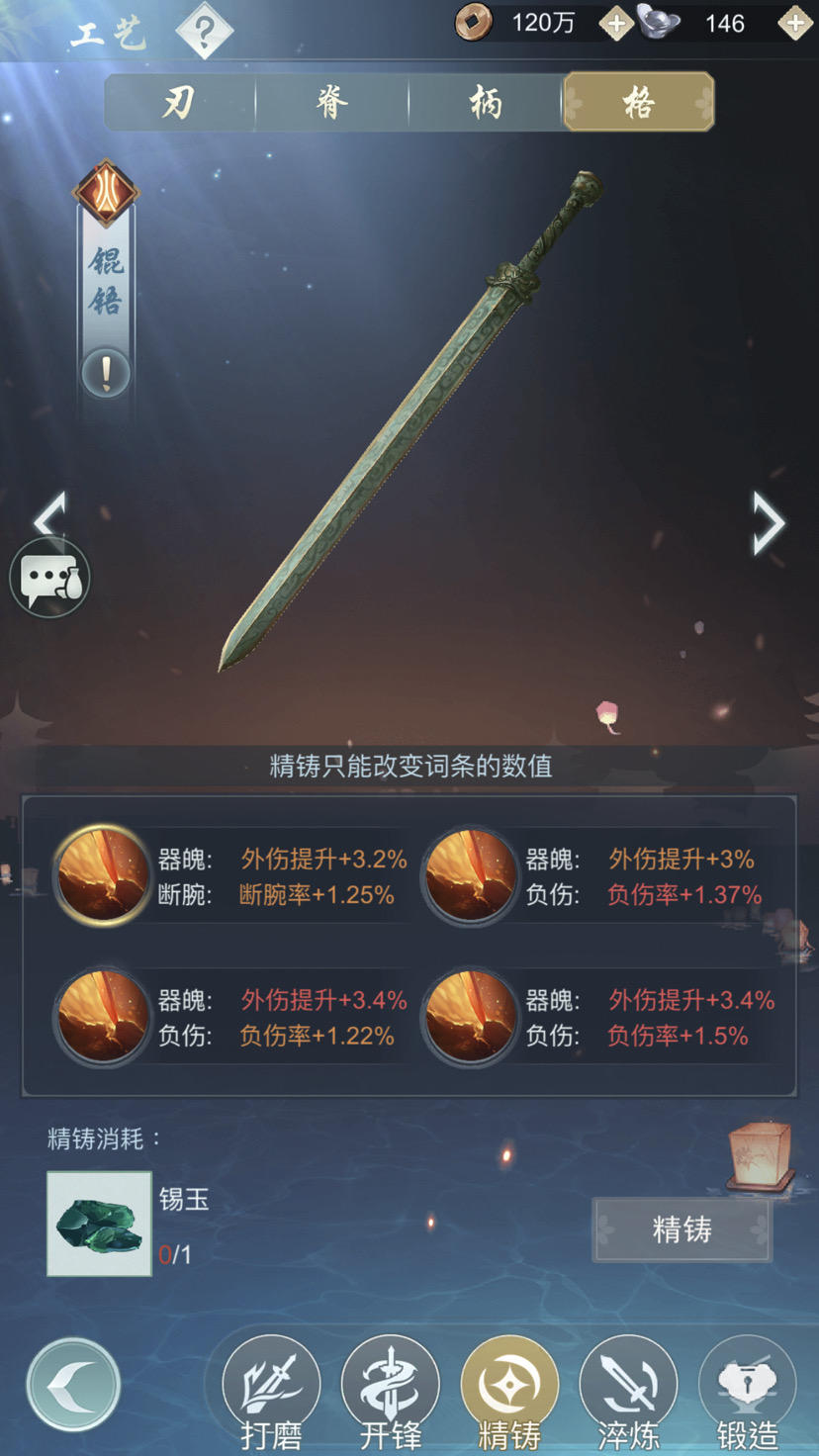Tap the 锡玉 material thumbnail

[x=99, y=1224]
